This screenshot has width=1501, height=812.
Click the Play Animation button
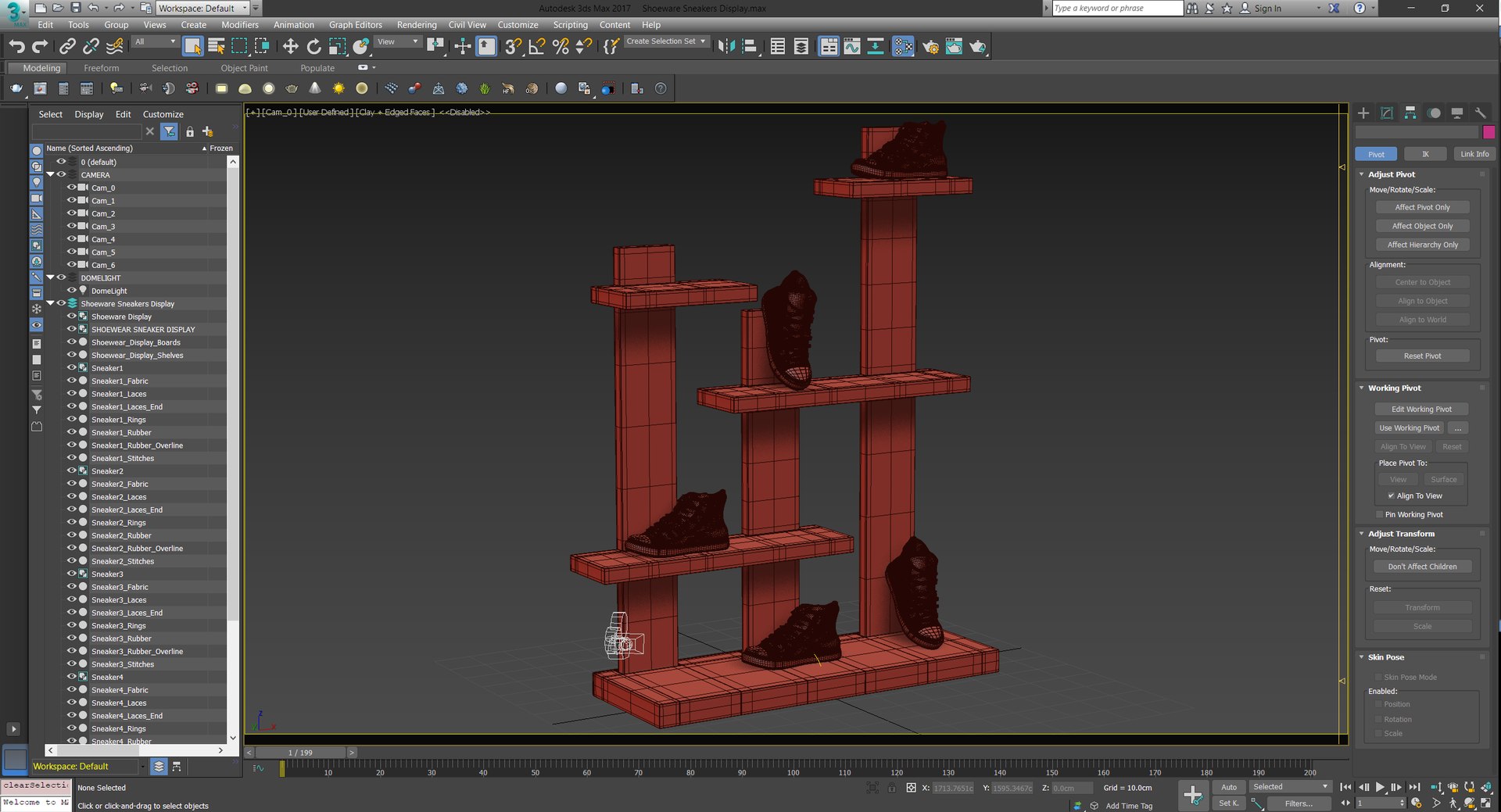(1380, 787)
